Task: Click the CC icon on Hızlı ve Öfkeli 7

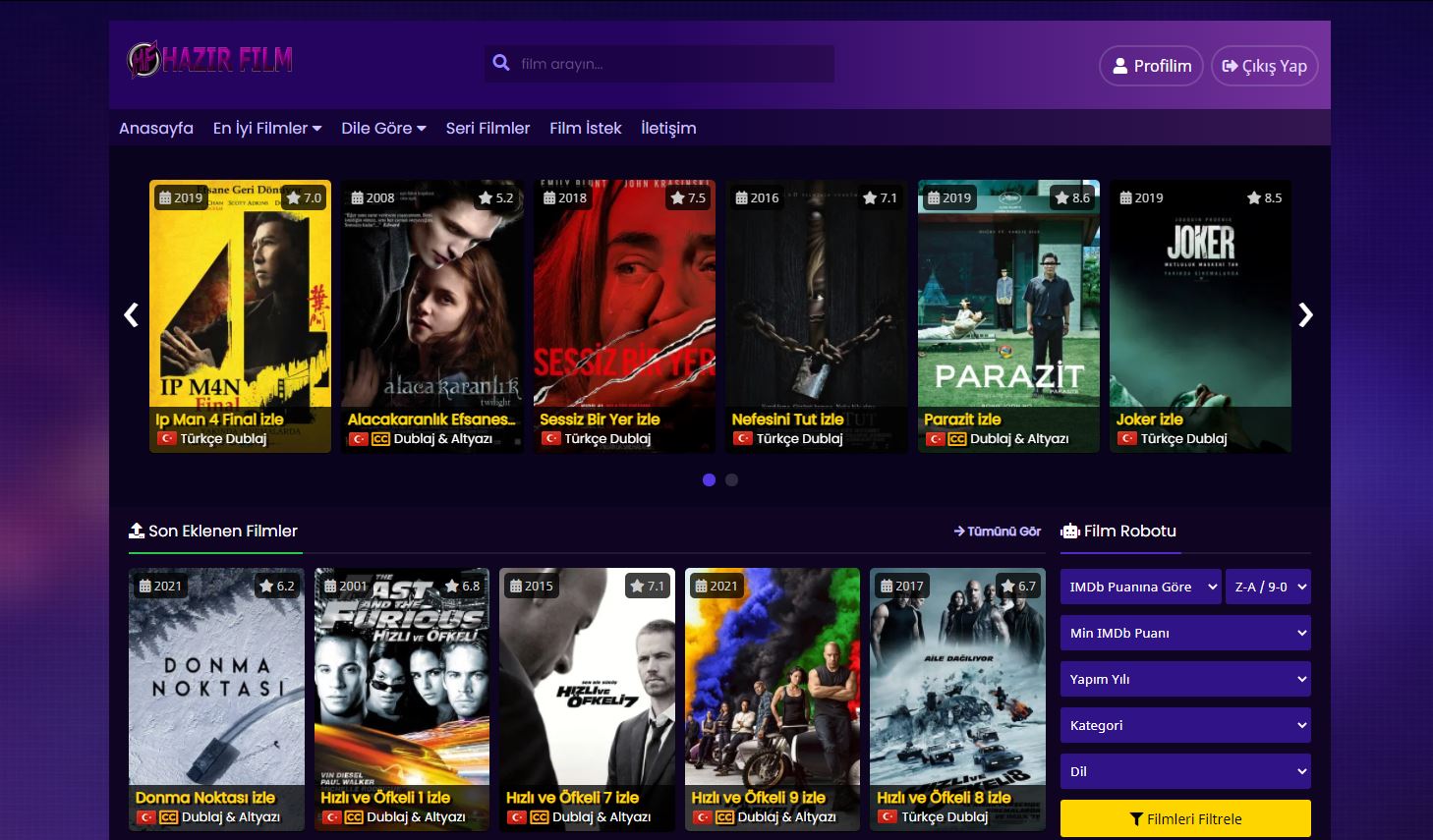Action: pos(539,817)
